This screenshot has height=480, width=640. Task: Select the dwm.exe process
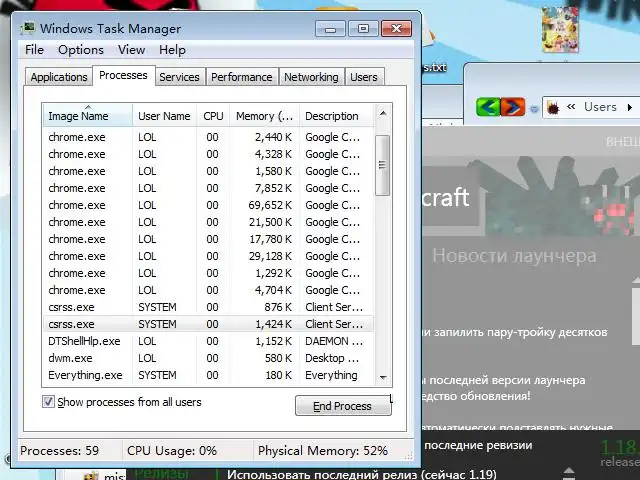[x=208, y=358]
